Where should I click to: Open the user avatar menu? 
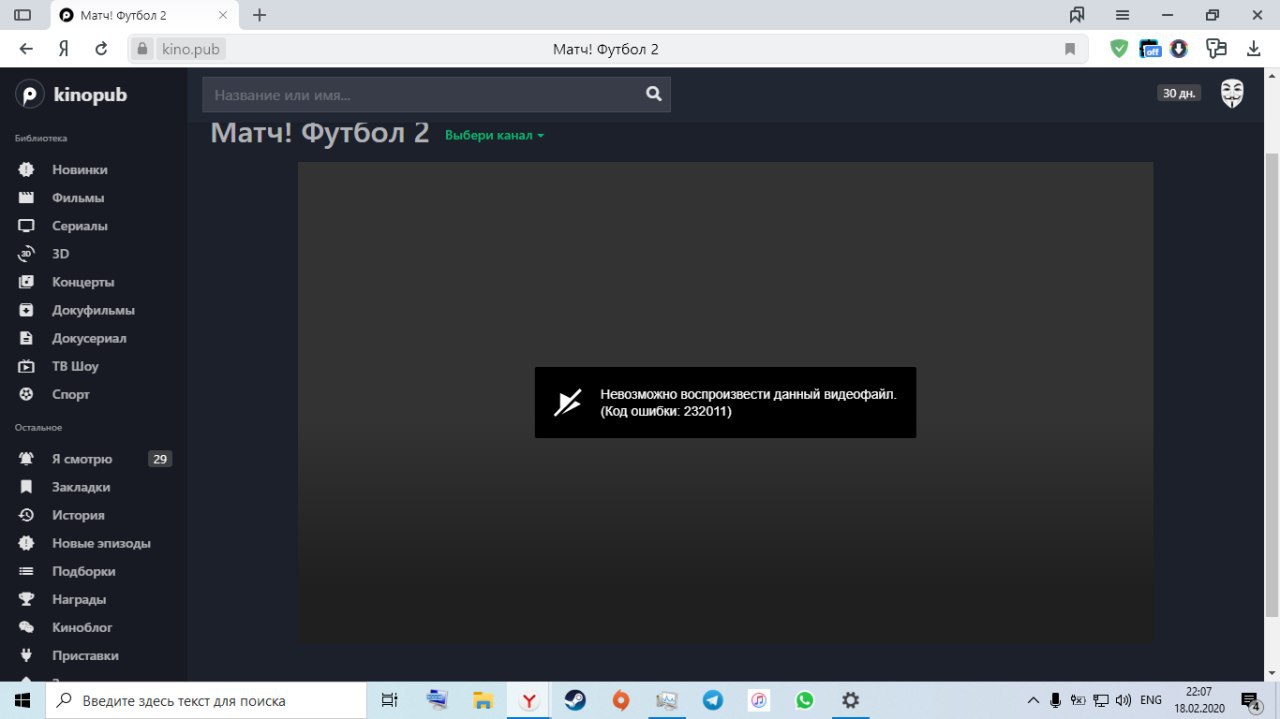pos(1232,94)
